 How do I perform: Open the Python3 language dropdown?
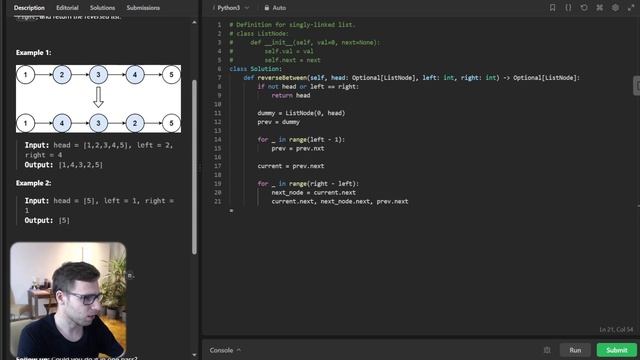click(x=232, y=8)
